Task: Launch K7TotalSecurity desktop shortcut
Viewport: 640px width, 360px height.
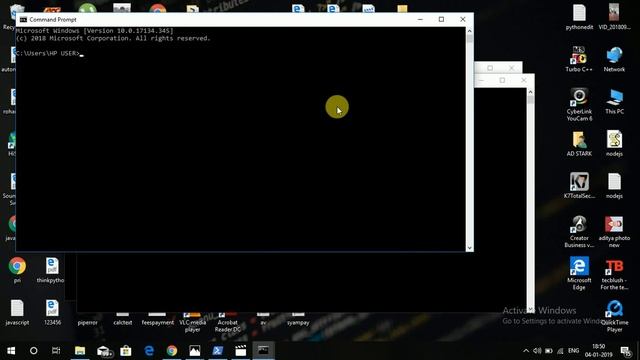Action: 579,186
